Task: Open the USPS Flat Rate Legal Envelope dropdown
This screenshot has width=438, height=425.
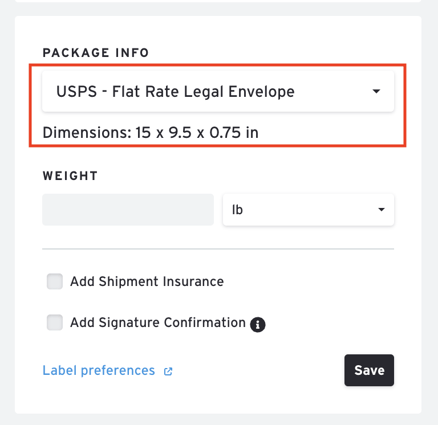Action: [x=218, y=91]
